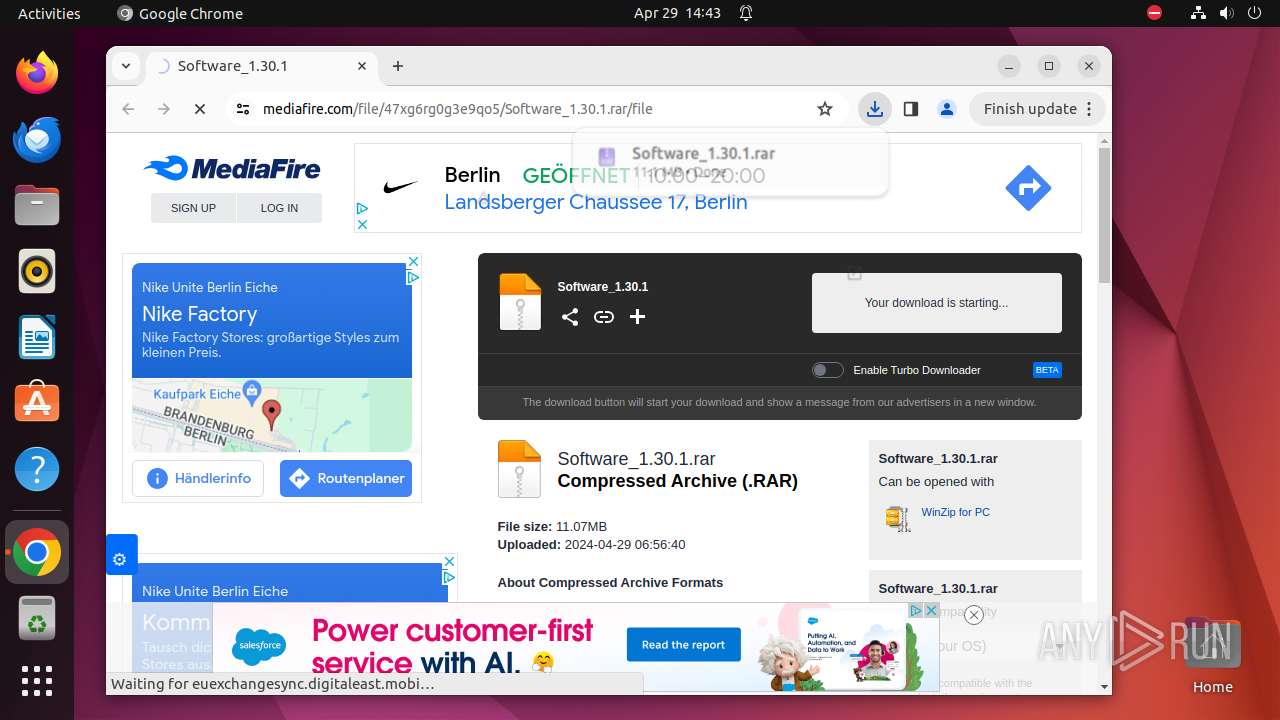Screen dimensions: 1280x720
Task: Open the Nike Factory ad headline
Action: [x=200, y=314]
